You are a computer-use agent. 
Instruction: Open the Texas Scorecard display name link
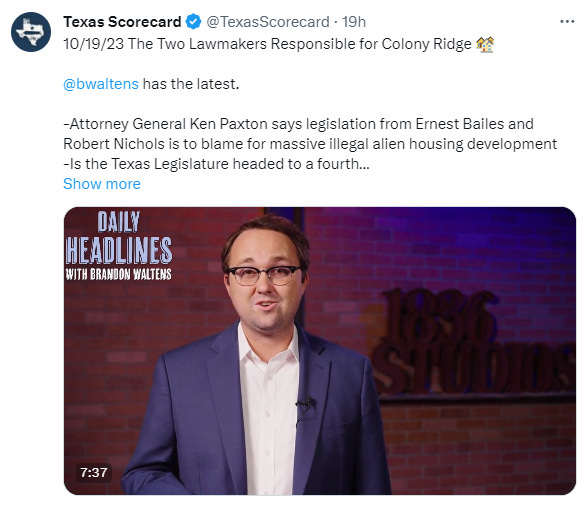(x=122, y=22)
